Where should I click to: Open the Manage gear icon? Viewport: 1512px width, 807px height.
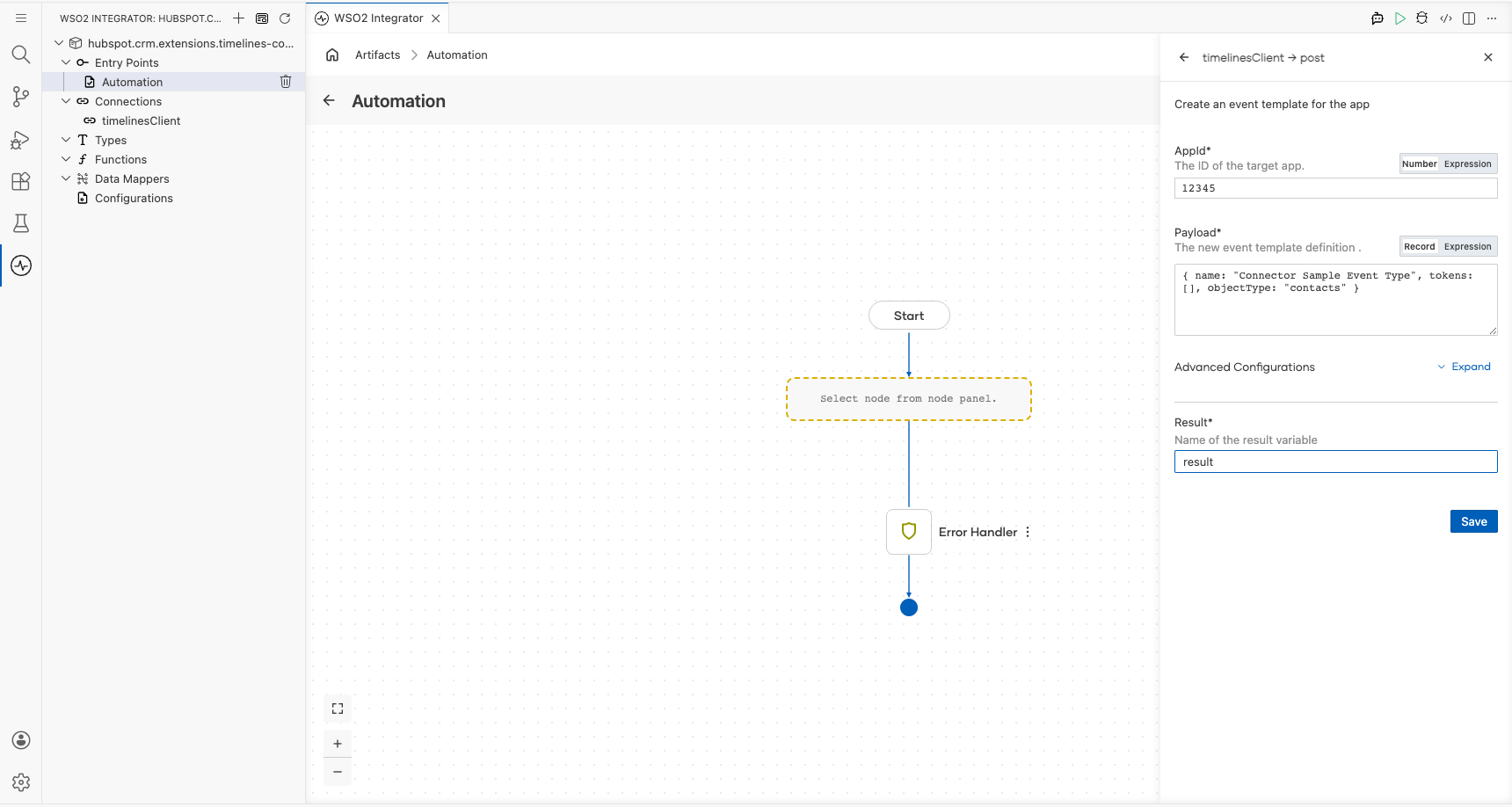(x=21, y=782)
